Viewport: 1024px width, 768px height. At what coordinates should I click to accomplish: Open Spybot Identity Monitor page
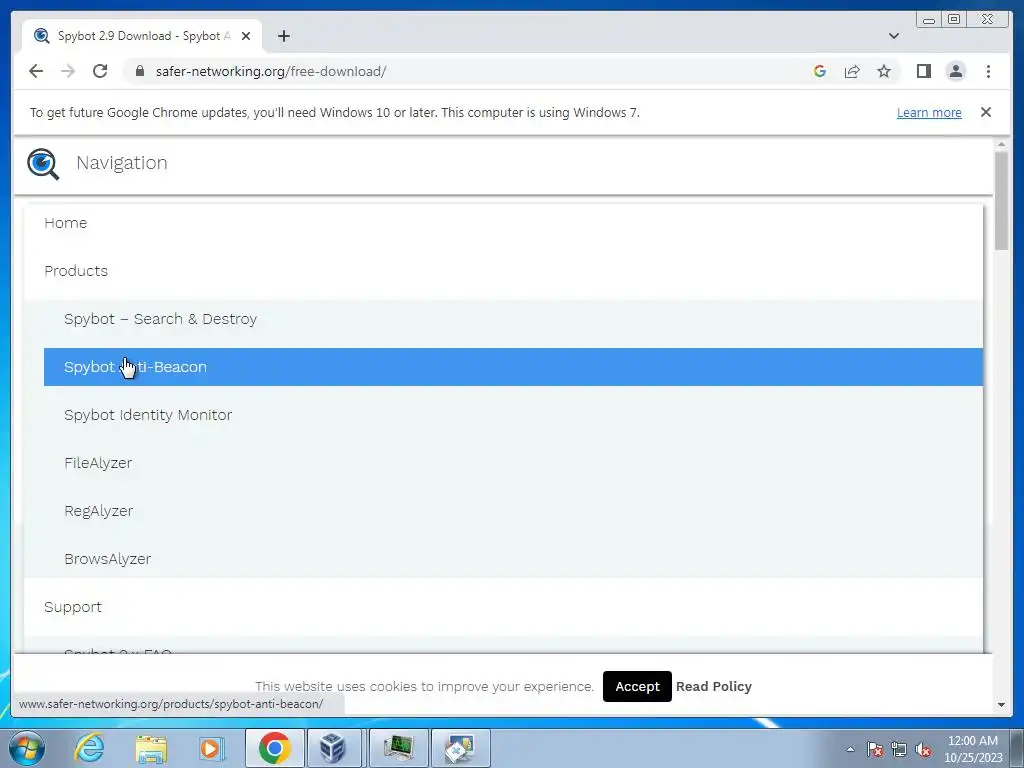click(x=148, y=415)
